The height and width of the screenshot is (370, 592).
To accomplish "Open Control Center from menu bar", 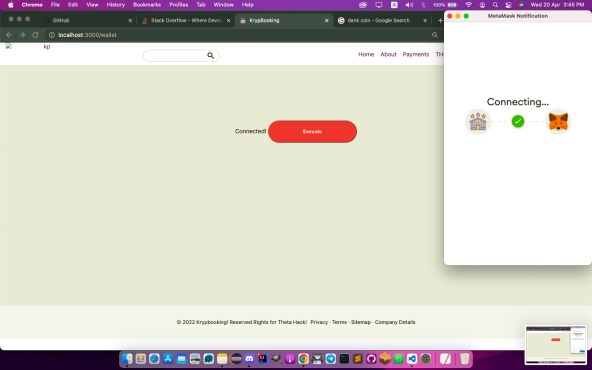I will coord(508,5).
